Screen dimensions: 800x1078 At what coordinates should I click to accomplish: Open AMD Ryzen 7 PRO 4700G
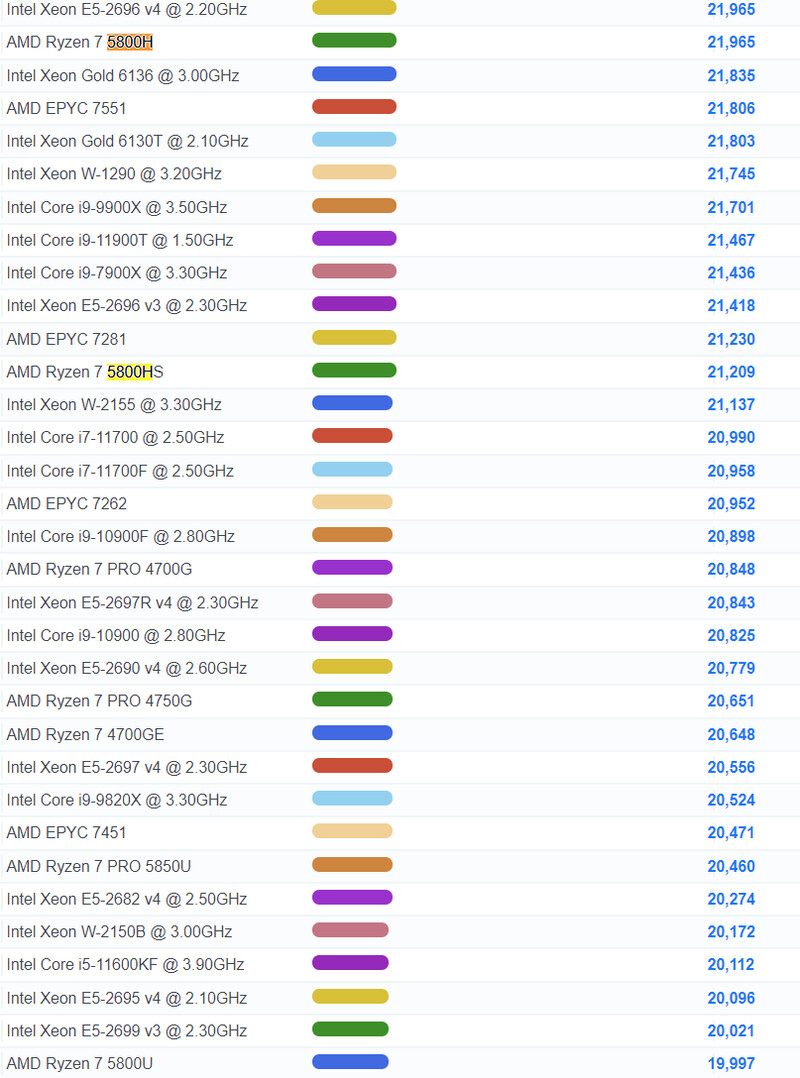click(100, 569)
